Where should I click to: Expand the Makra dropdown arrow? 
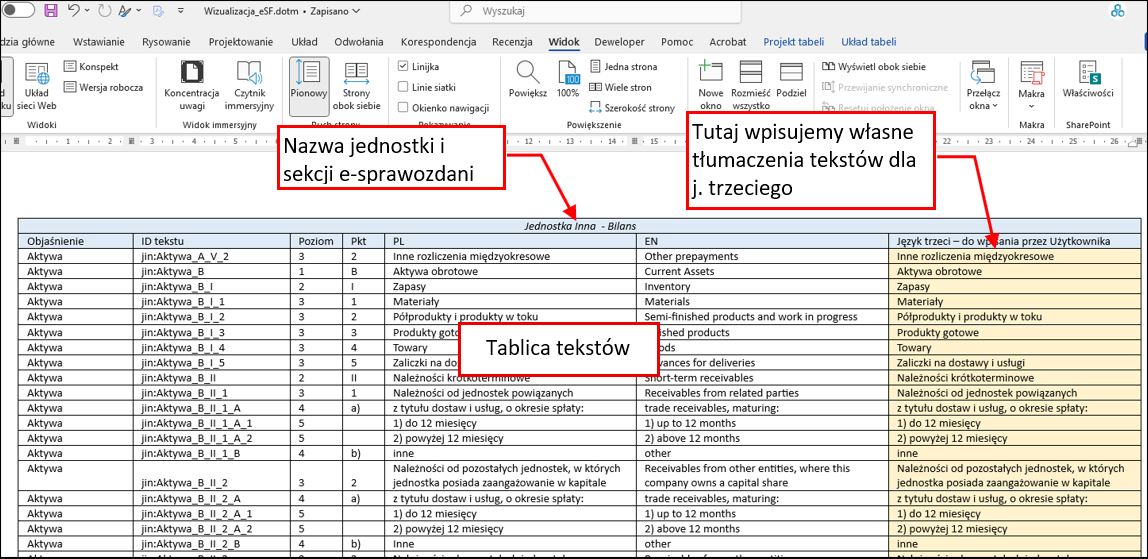(1032, 106)
